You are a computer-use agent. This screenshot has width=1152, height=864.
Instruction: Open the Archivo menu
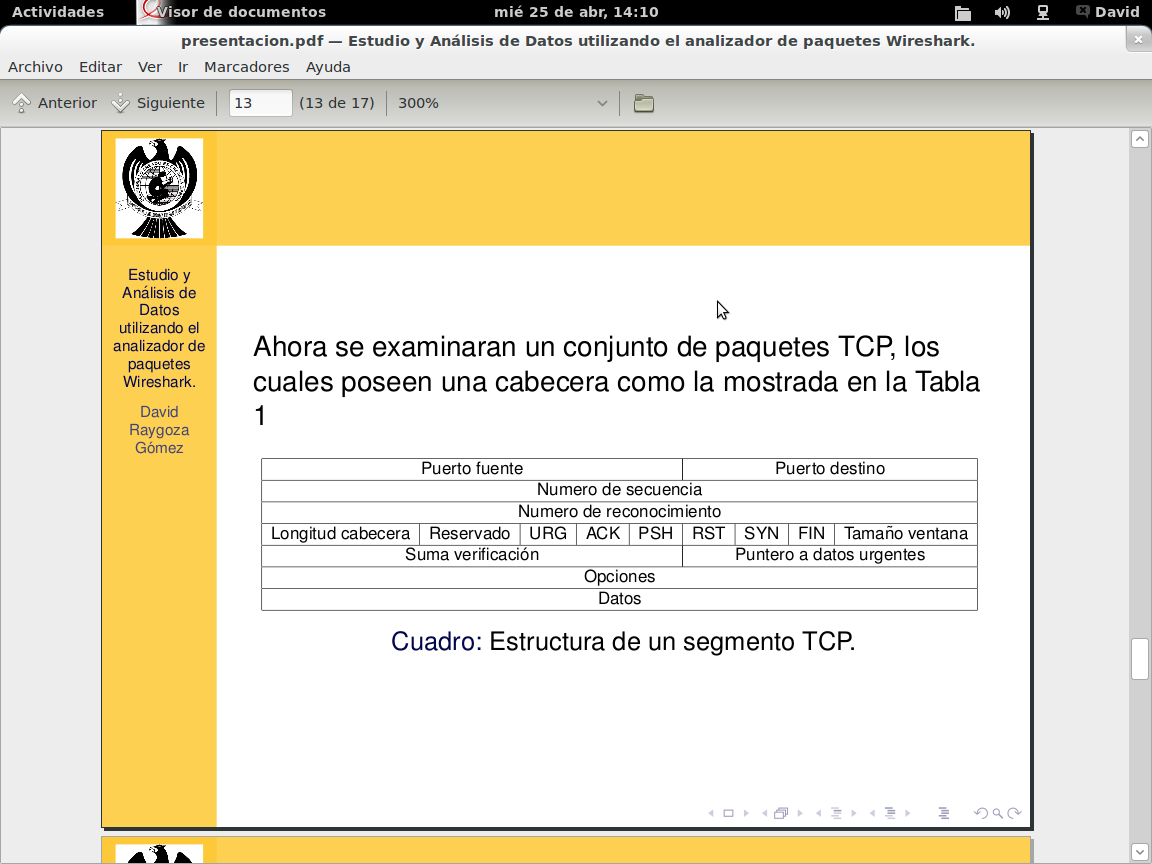[x=35, y=66]
